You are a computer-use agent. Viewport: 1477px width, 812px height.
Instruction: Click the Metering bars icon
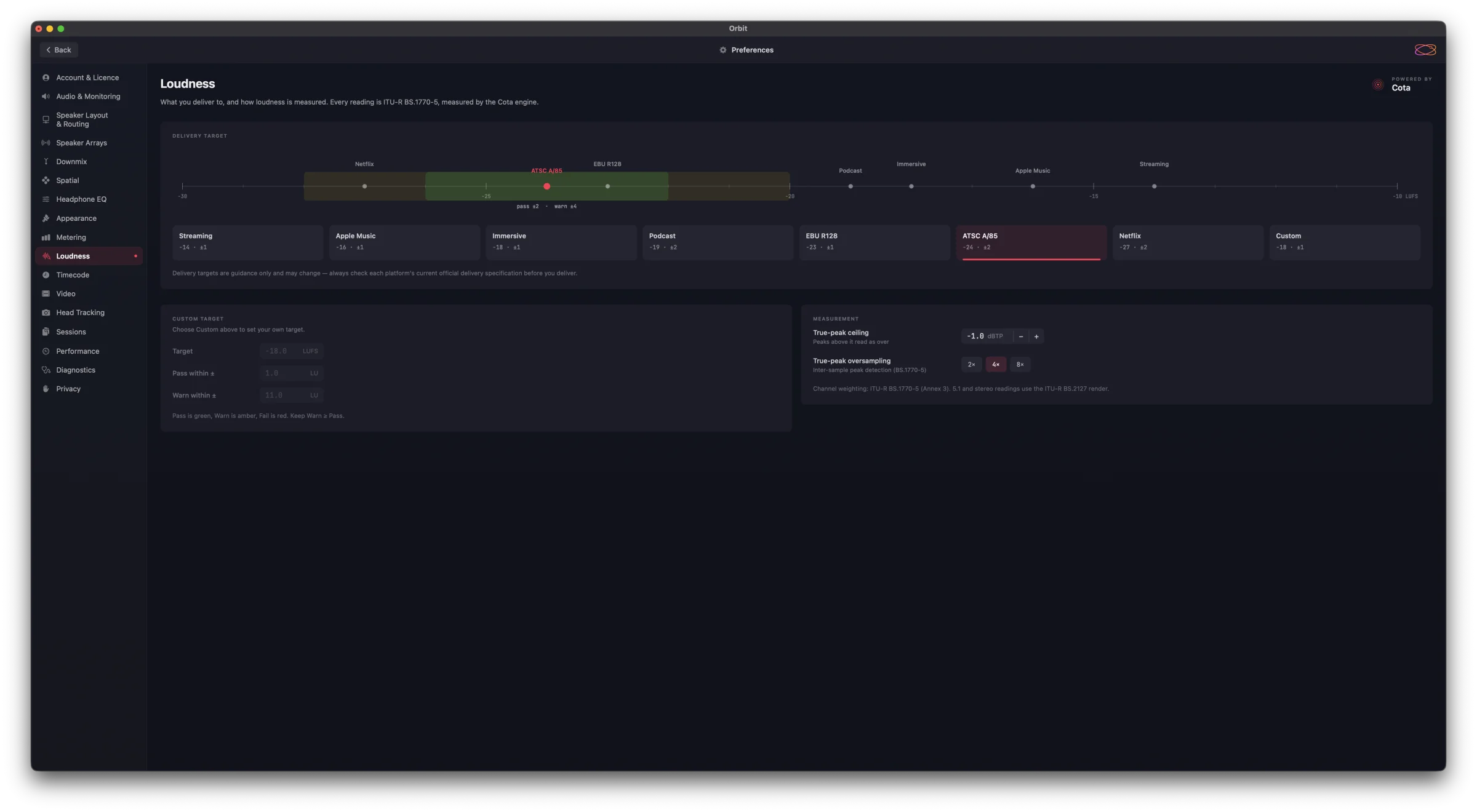click(46, 237)
